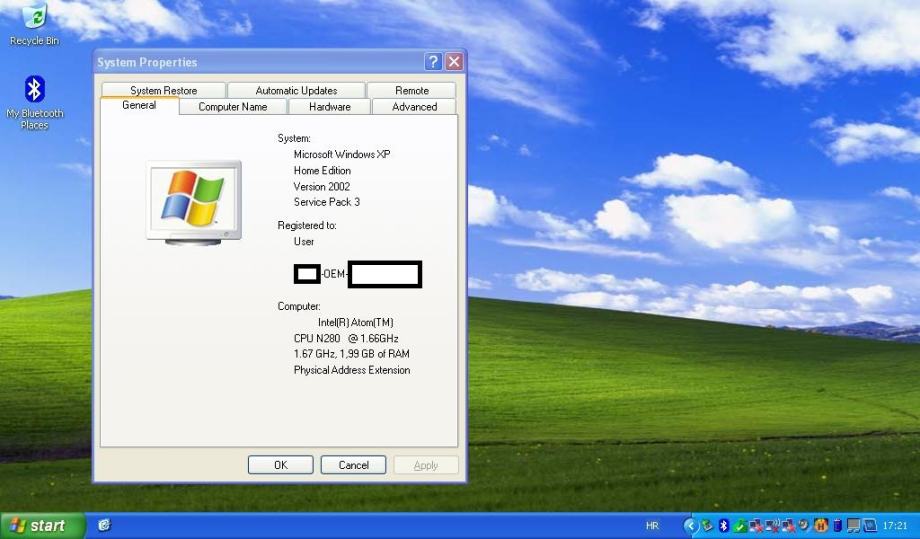Expand hidden system tray icons arrow
Screen dimensions: 920x539
click(691, 526)
